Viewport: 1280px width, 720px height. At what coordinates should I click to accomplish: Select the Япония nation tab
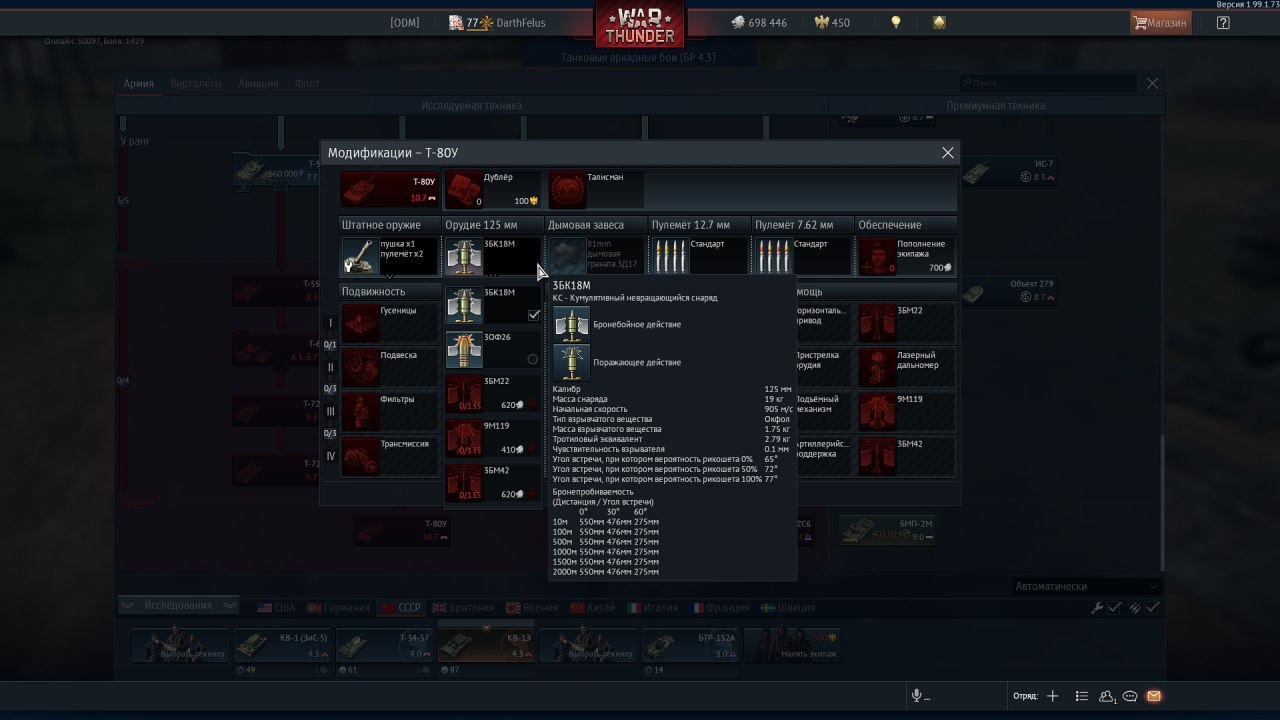[x=531, y=607]
